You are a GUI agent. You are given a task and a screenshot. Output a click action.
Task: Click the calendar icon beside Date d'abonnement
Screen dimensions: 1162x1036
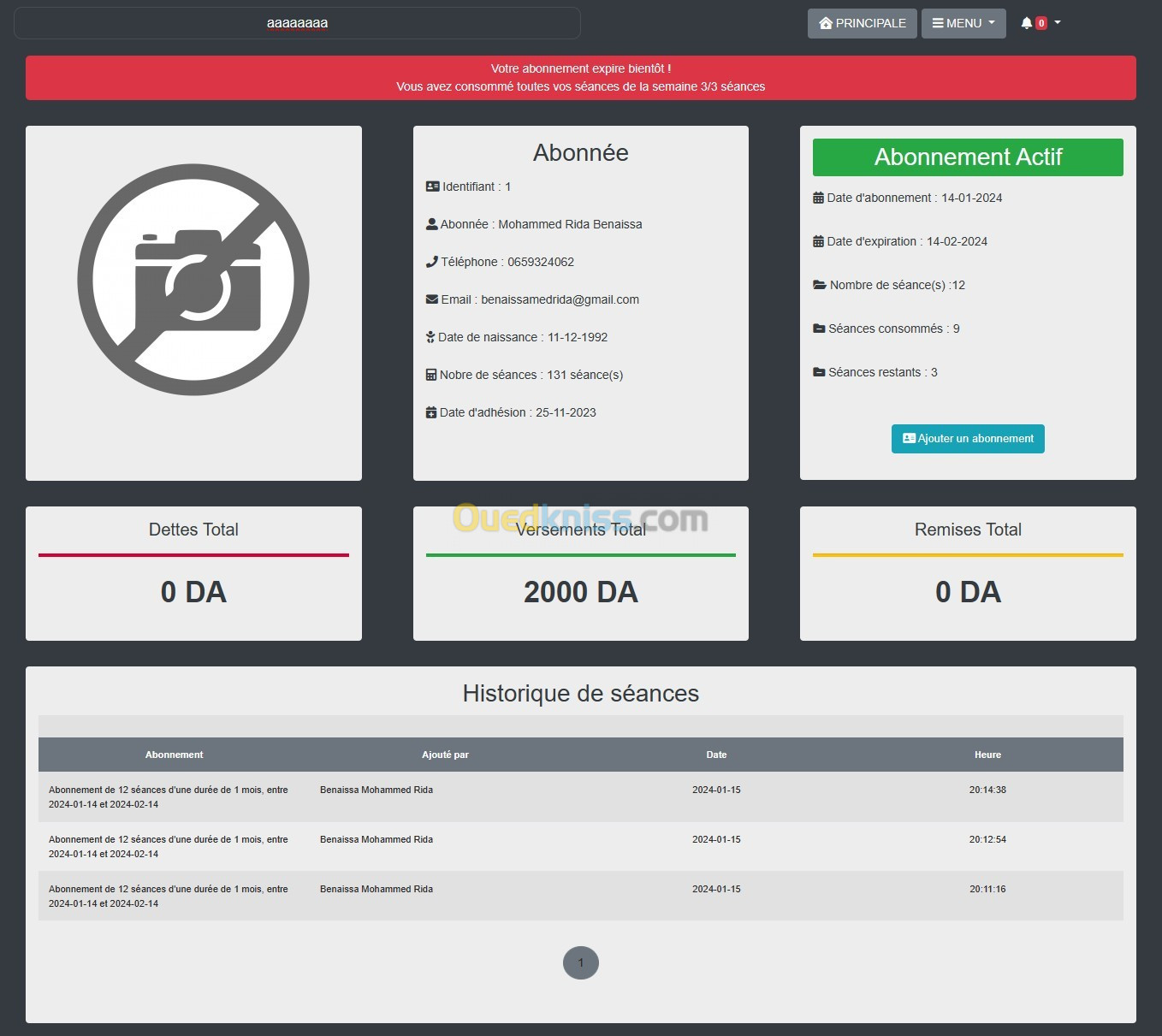[x=818, y=198]
